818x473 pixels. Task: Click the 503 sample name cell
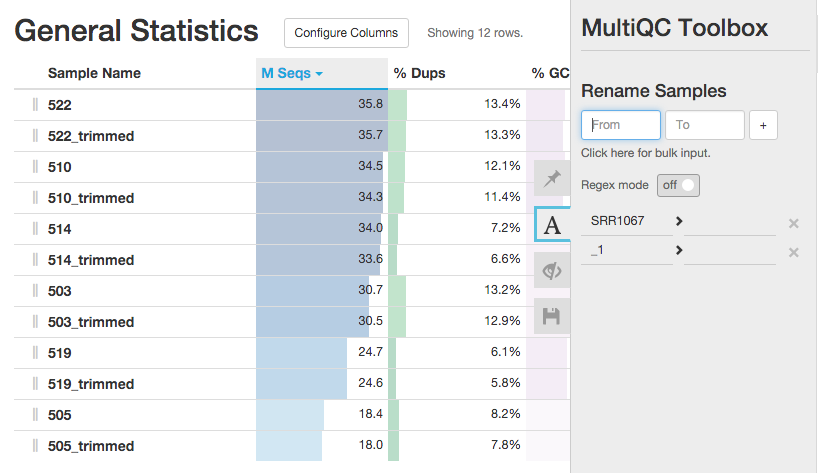click(x=60, y=291)
